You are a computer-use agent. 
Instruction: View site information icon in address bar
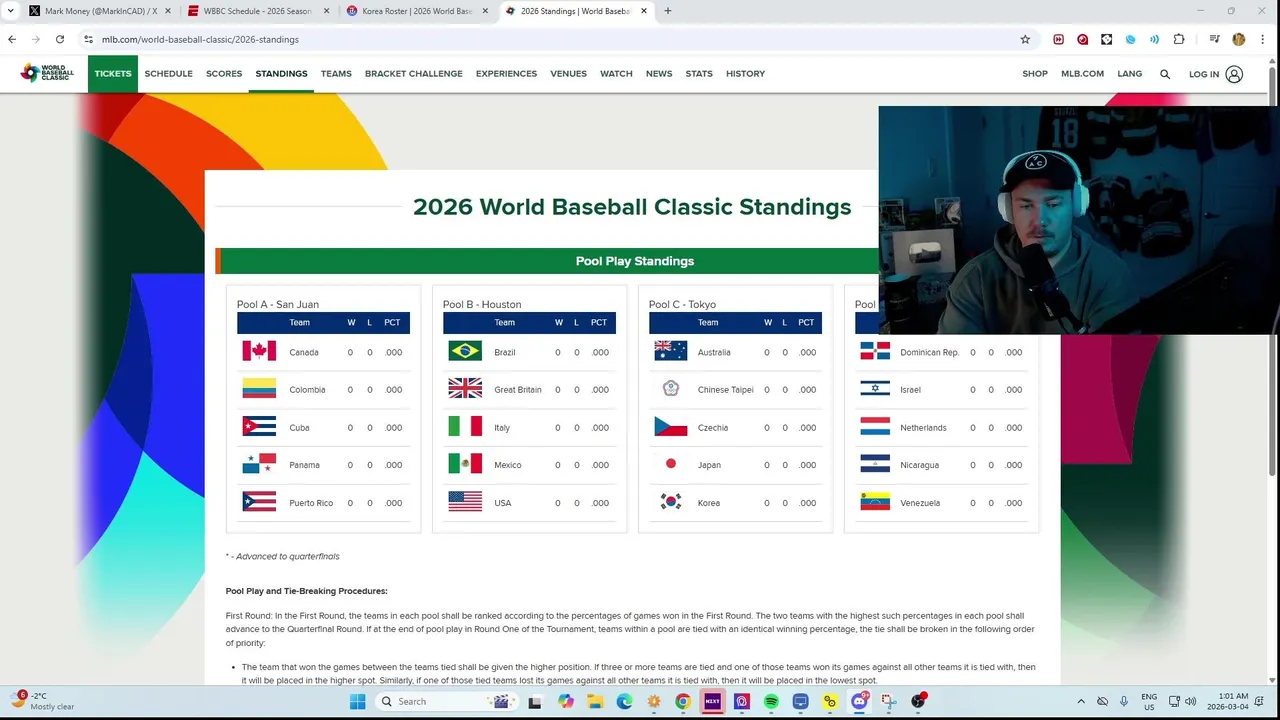(x=88, y=39)
